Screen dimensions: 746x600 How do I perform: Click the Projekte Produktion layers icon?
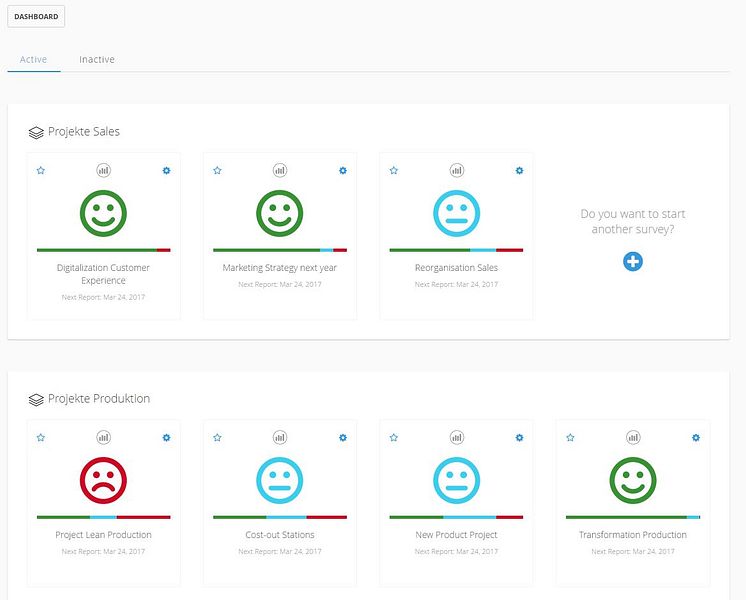(36, 399)
